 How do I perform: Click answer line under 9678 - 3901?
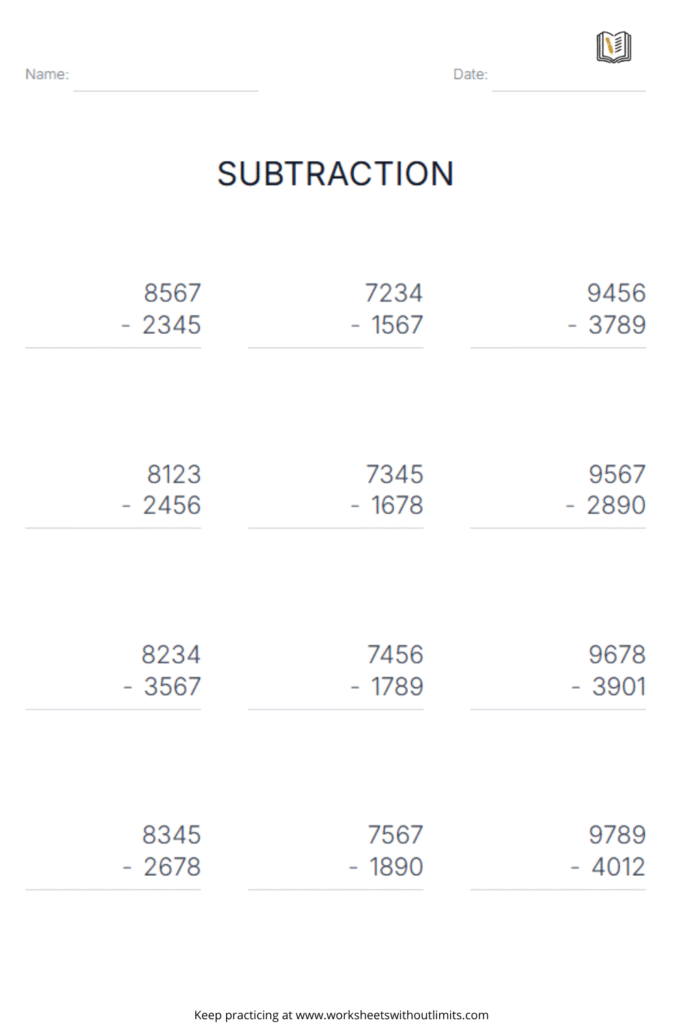coord(558,709)
